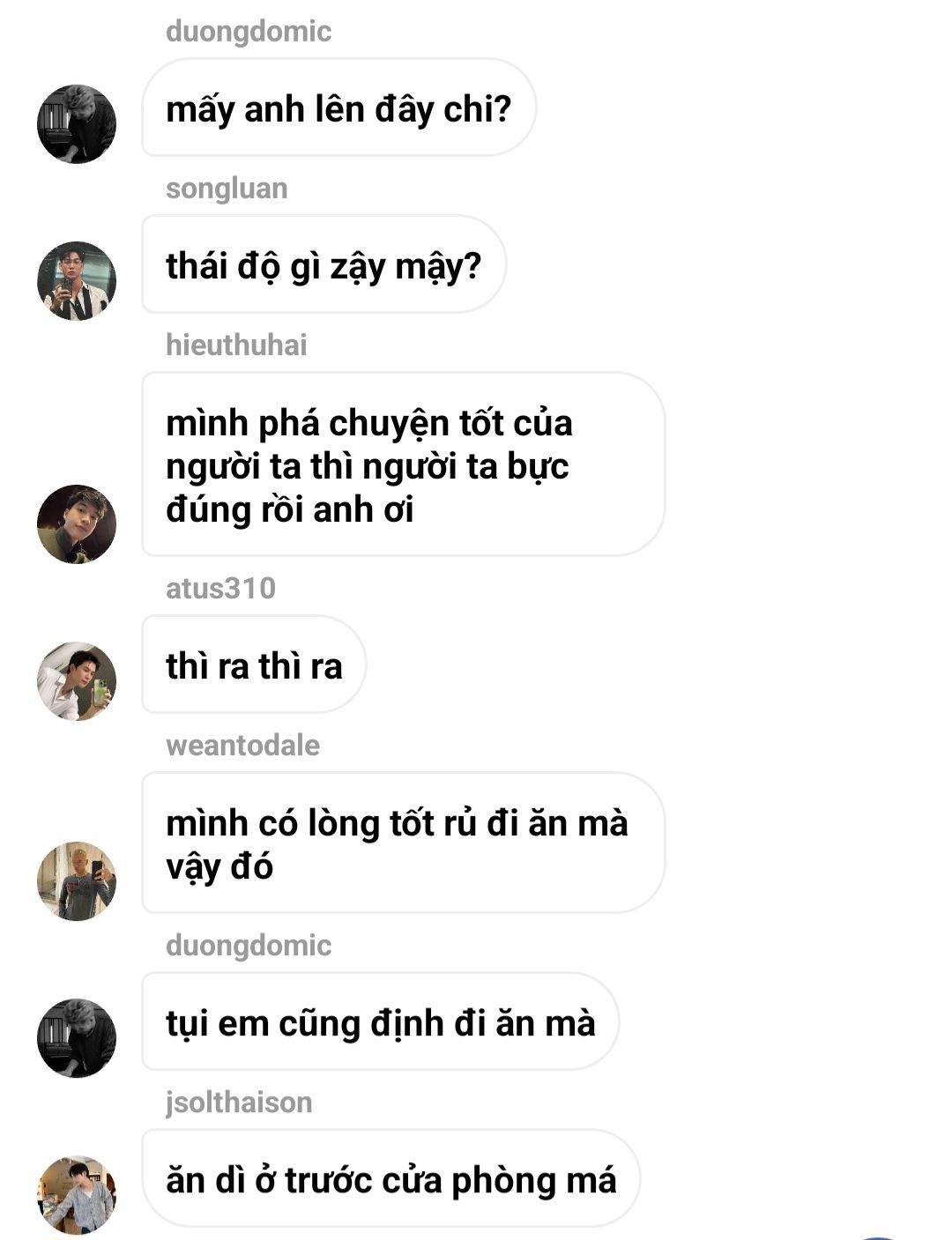Tap hieuthuhai's message about 'phá chuyện tốt'

click(x=403, y=464)
